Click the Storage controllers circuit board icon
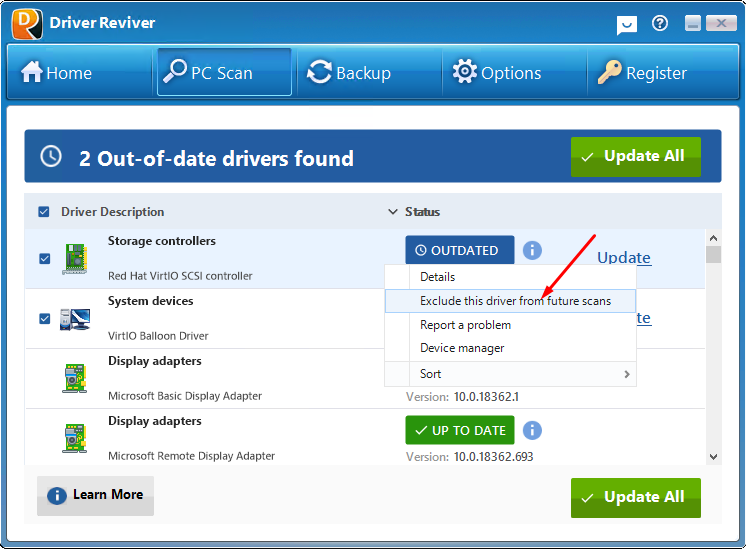Viewport: 746px width, 551px height. click(75, 259)
